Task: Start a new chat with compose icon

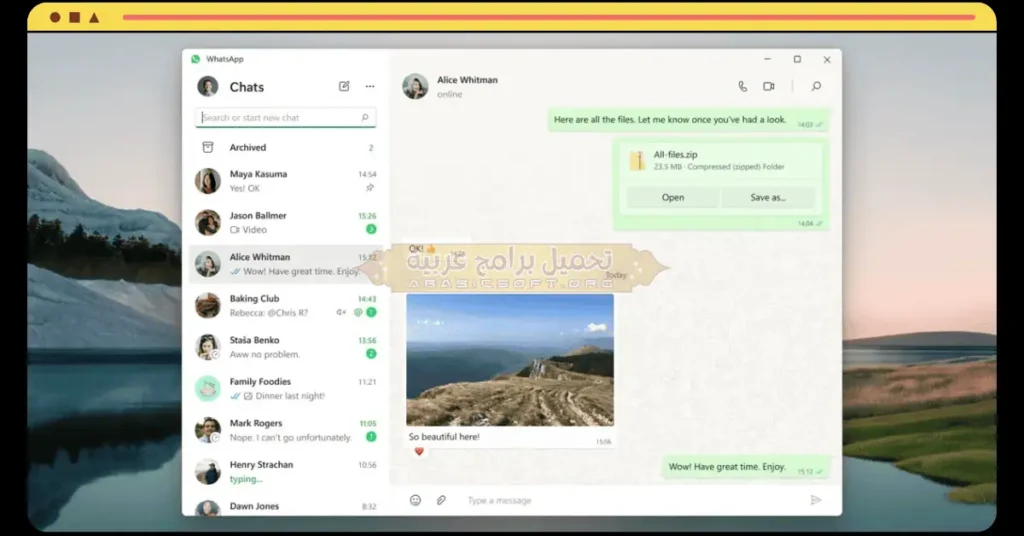Action: pyautogui.click(x=344, y=86)
